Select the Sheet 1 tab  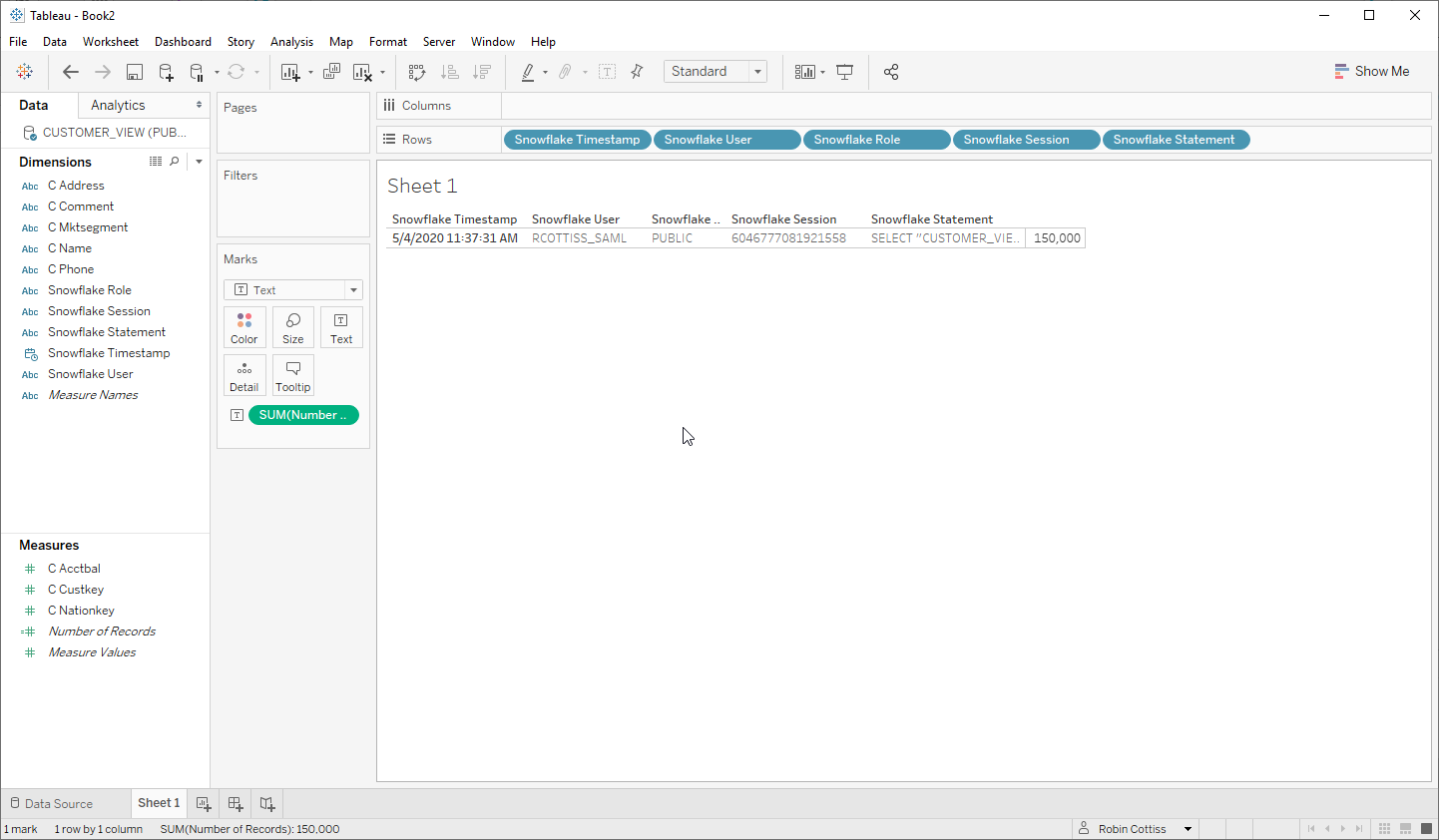click(159, 802)
